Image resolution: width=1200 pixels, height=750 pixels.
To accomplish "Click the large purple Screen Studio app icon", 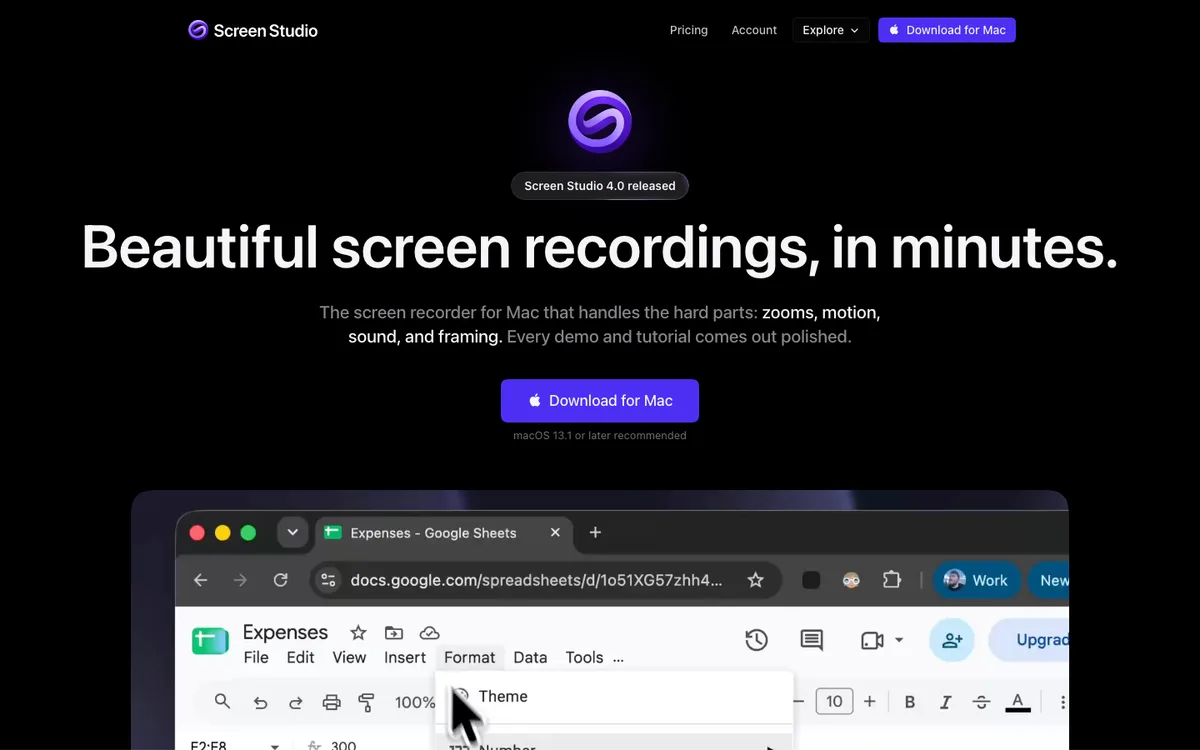I will pos(600,121).
